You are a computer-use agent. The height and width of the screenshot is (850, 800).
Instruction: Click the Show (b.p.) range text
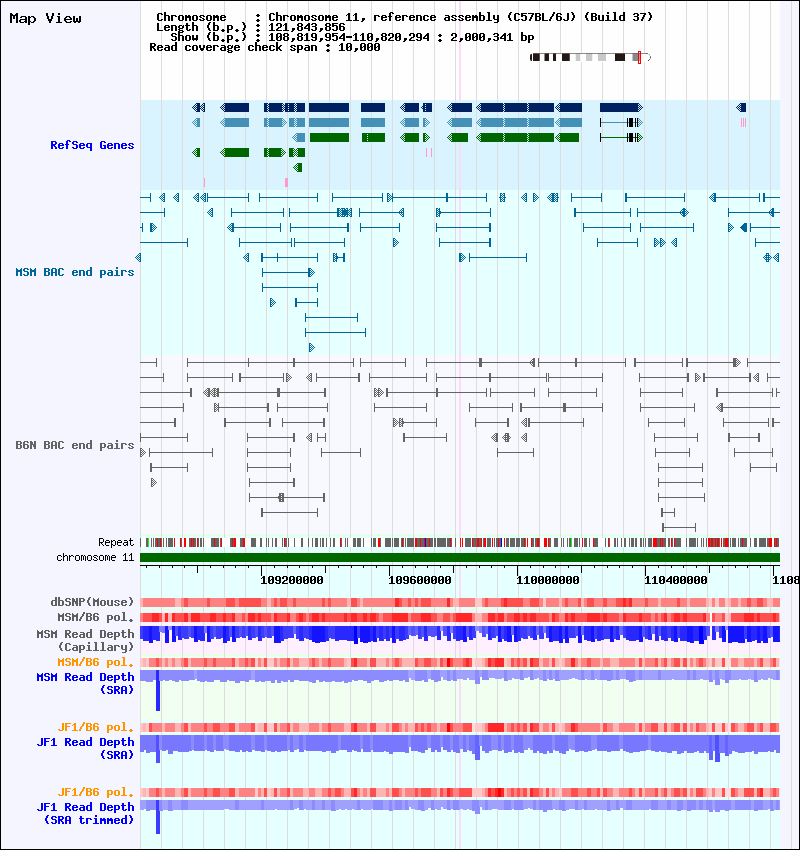(x=352, y=37)
